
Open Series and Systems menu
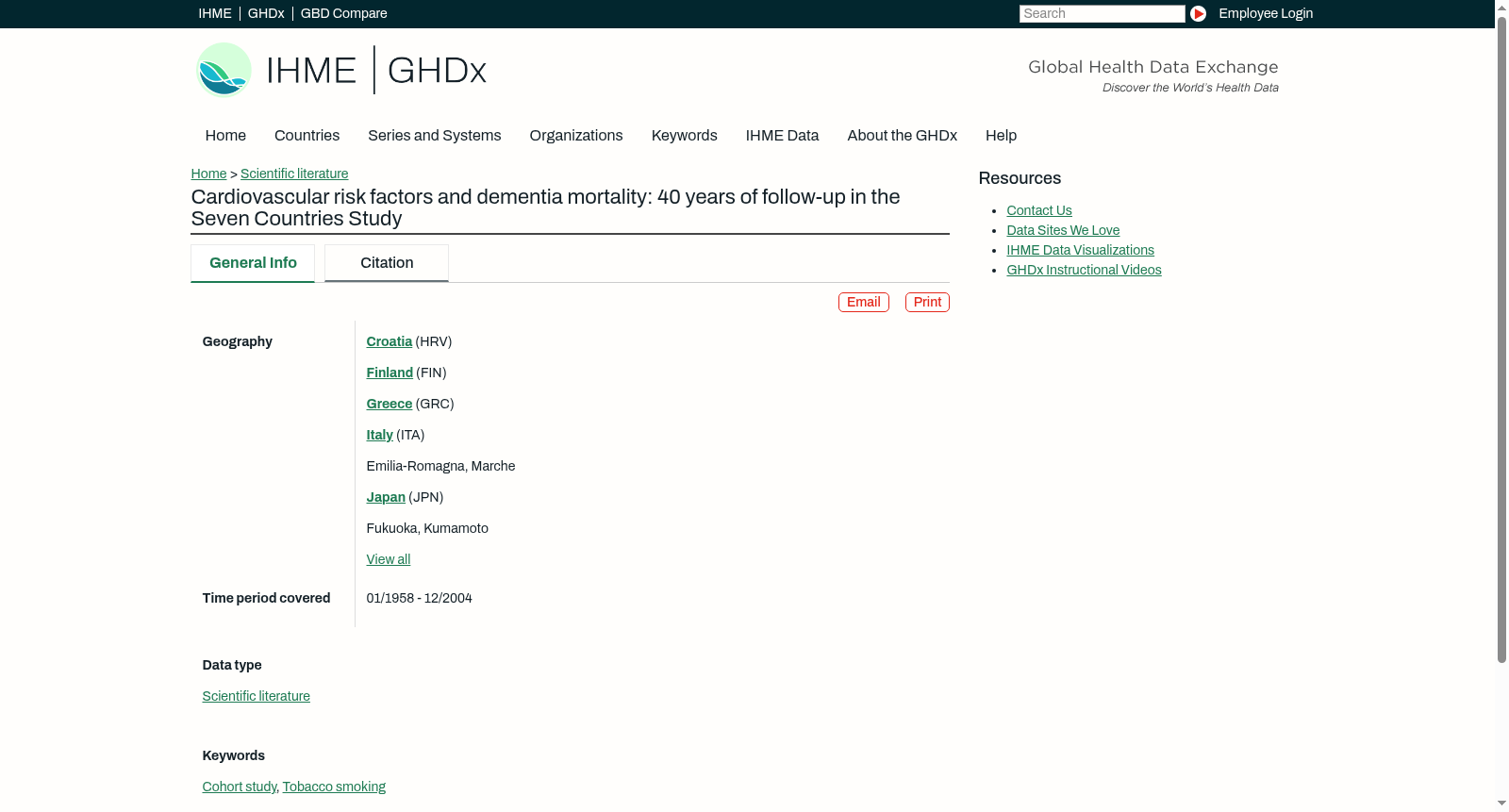(435, 136)
